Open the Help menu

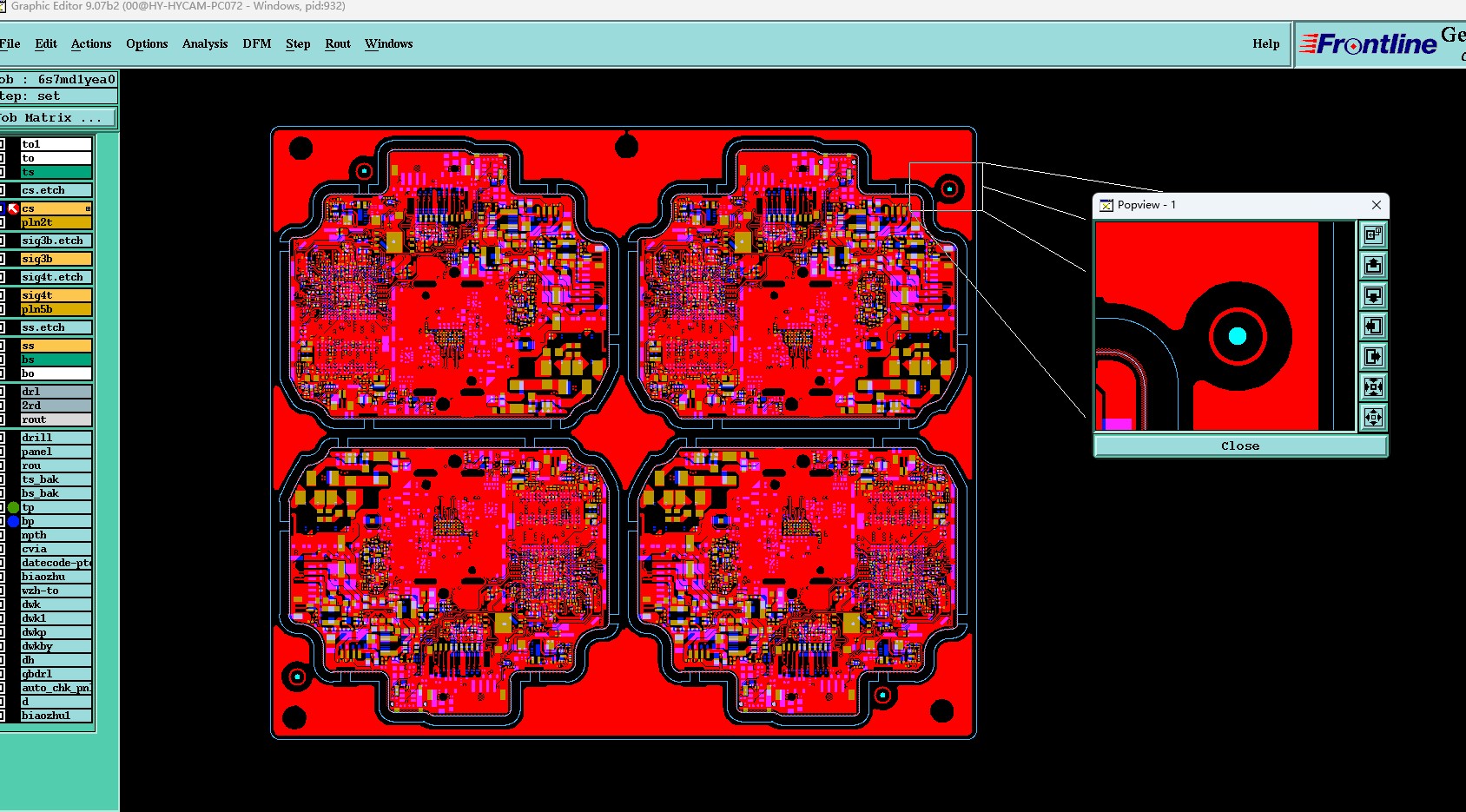(1266, 43)
